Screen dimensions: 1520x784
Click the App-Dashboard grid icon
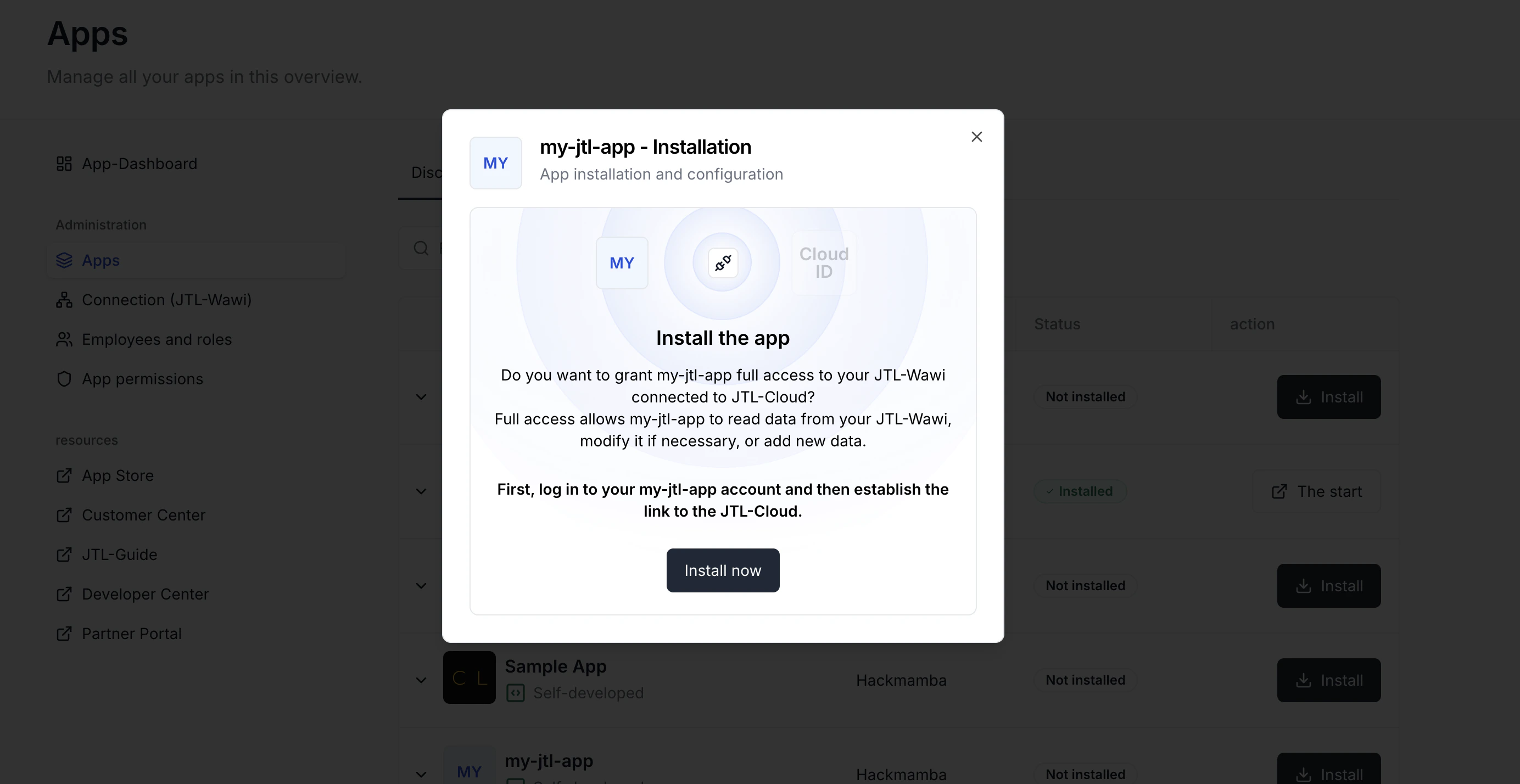point(65,164)
